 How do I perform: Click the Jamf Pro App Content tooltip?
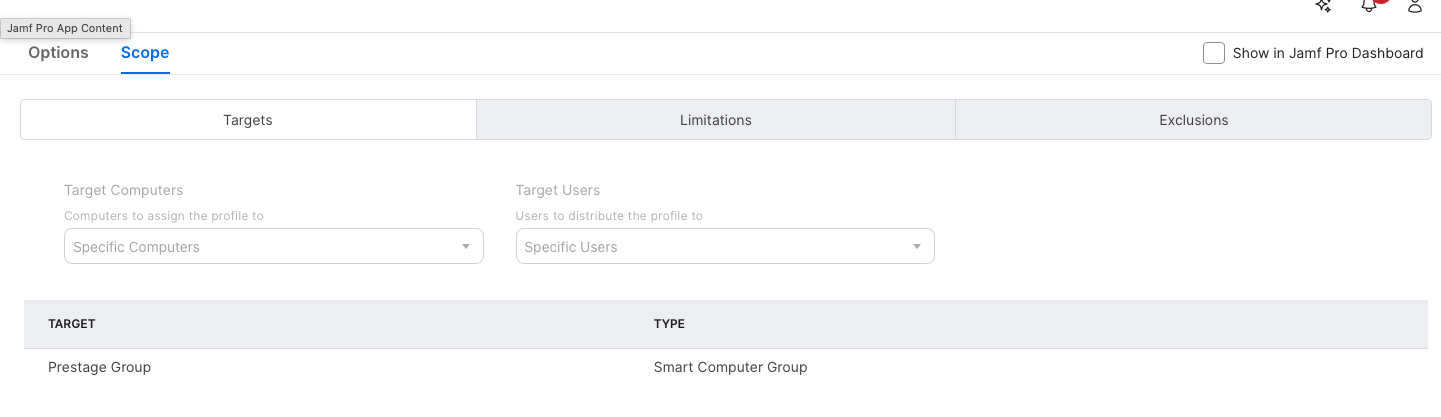65,29
